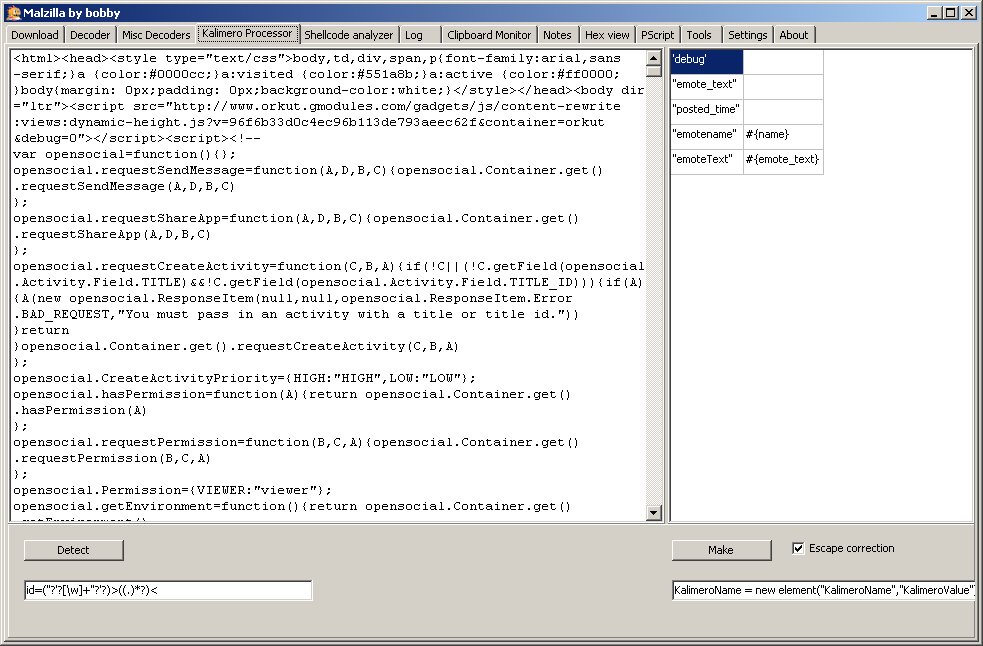Go to the Settings tab
Image resolution: width=983 pixels, height=646 pixels.
point(747,35)
